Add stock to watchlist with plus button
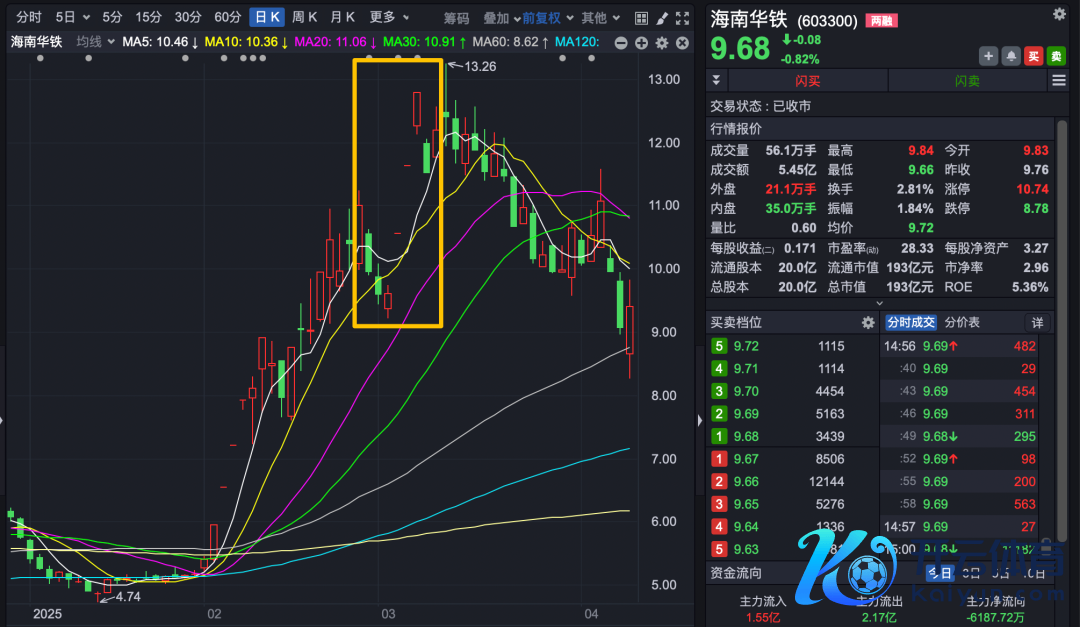The image size is (1080, 627). 988,56
